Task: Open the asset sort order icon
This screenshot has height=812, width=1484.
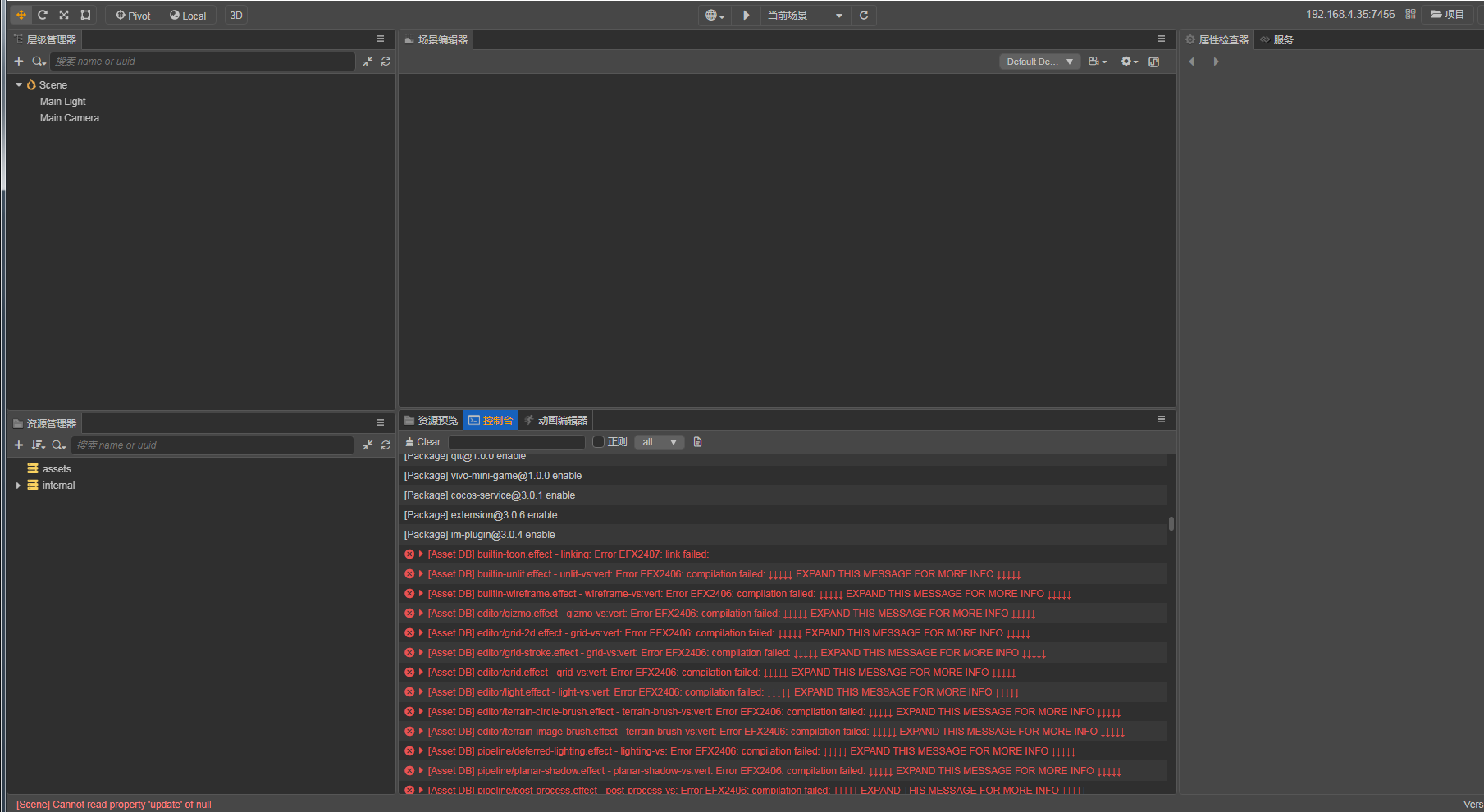Action: pos(39,445)
